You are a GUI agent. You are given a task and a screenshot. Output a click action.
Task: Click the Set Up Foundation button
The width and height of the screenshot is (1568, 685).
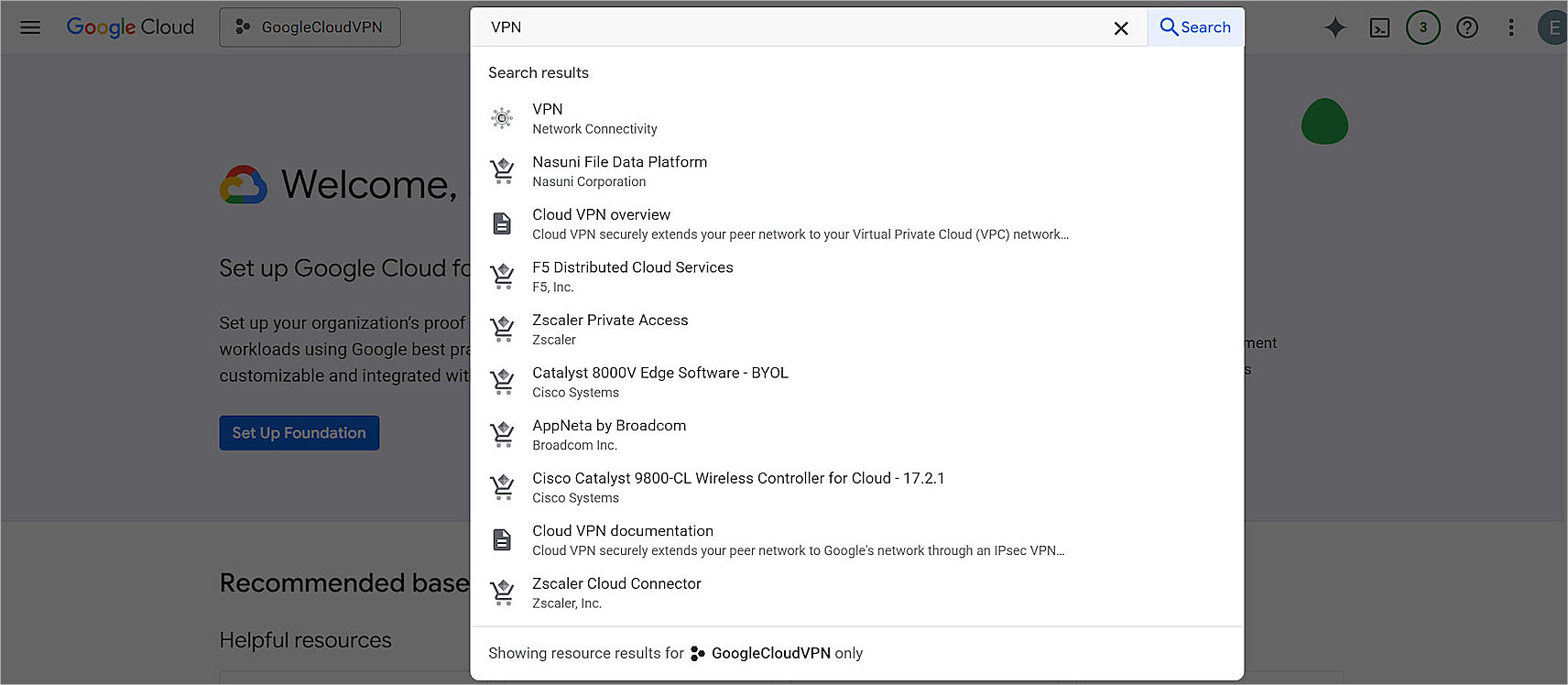pos(299,432)
